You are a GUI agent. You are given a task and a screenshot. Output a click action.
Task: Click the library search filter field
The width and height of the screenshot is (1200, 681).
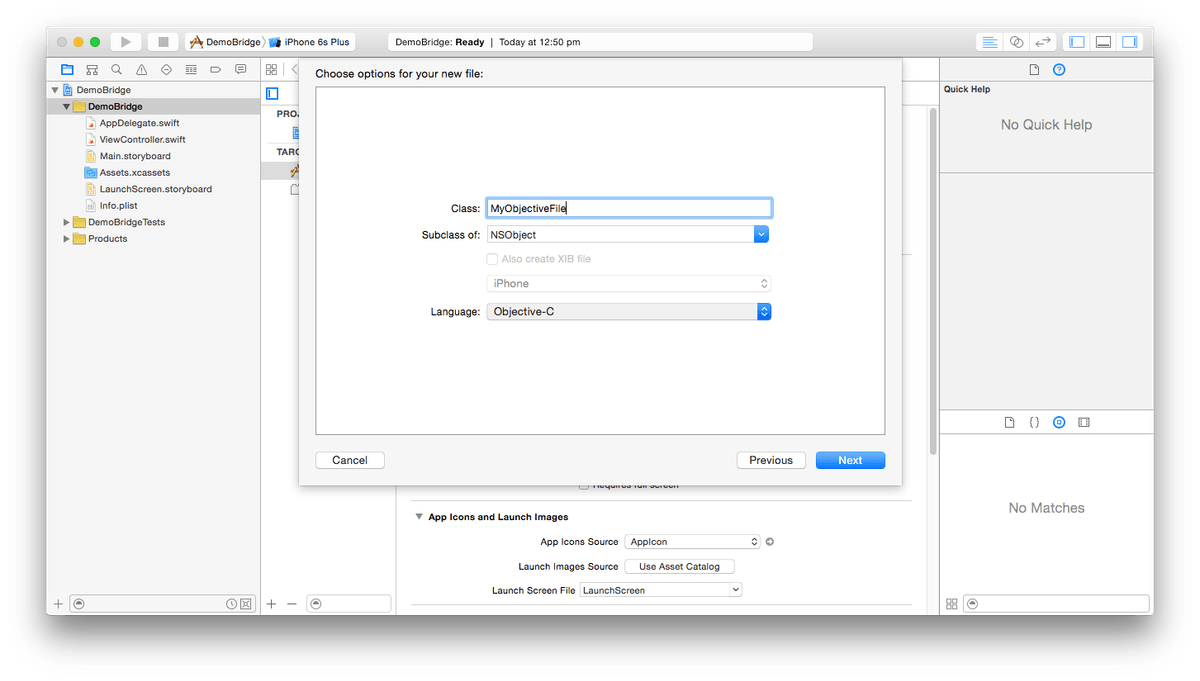tap(1056, 604)
